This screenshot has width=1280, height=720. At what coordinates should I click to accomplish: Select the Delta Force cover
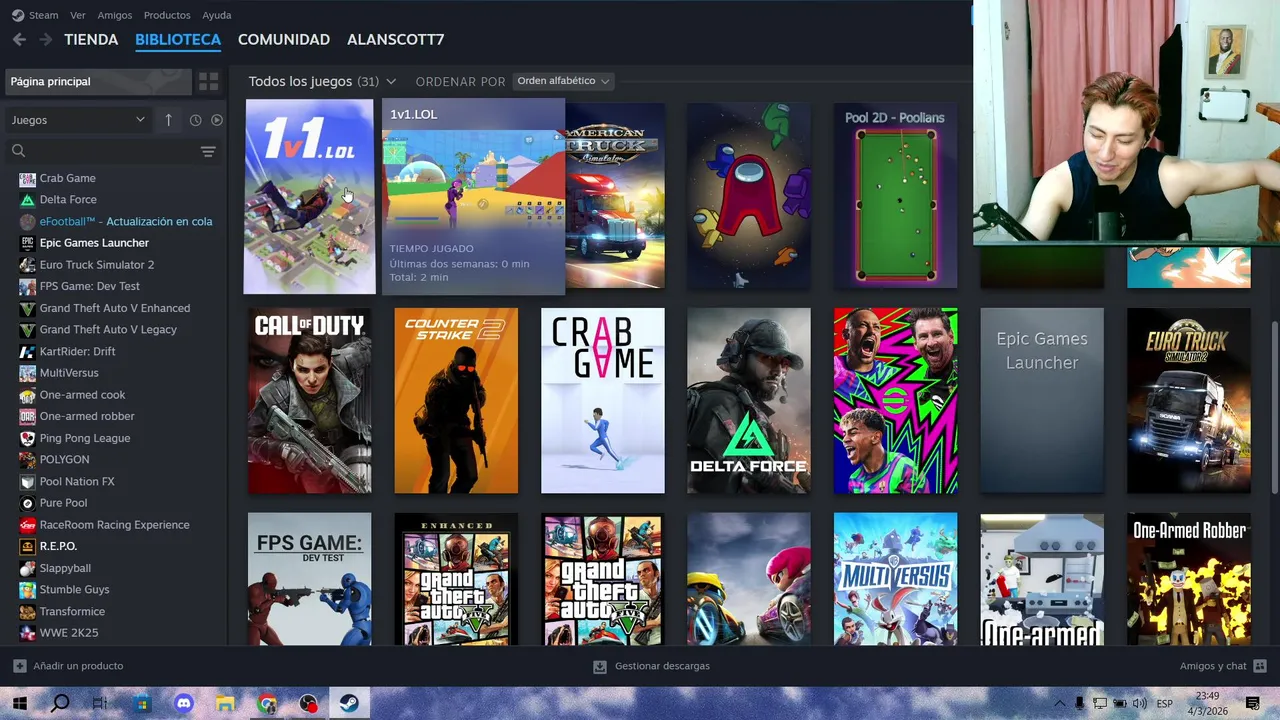749,401
